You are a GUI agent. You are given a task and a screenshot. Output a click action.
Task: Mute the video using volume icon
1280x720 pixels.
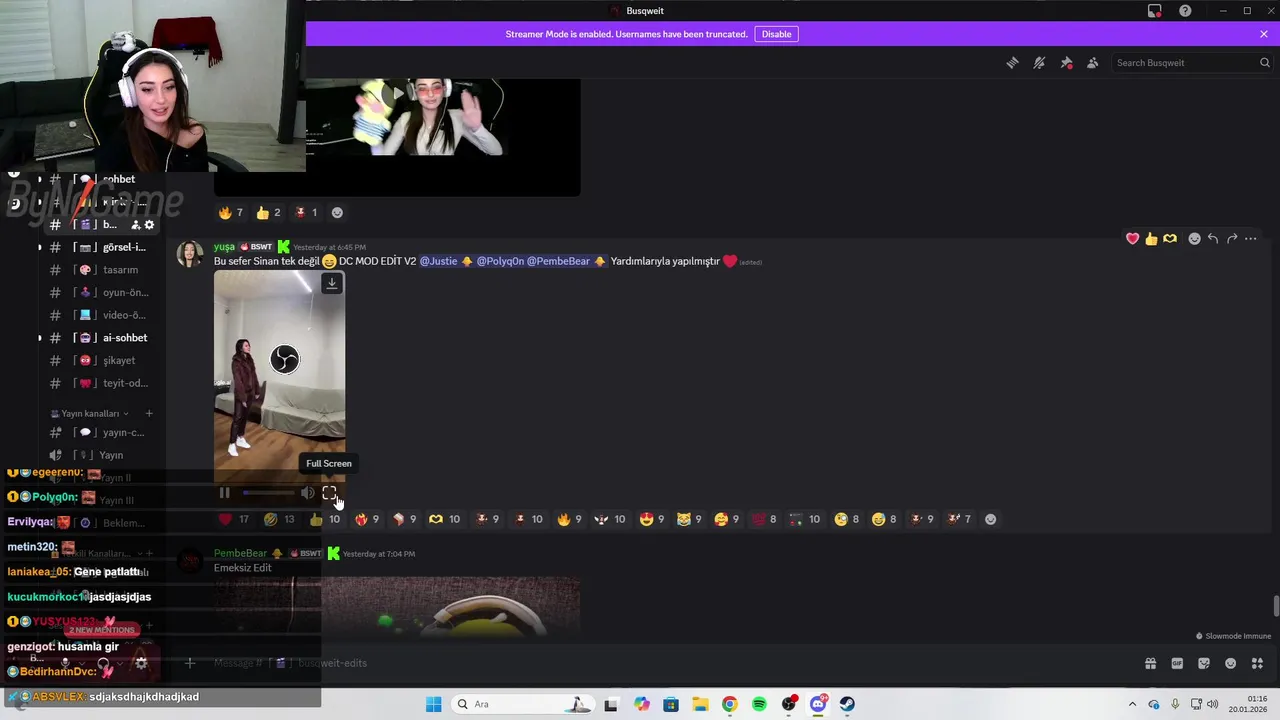point(307,493)
